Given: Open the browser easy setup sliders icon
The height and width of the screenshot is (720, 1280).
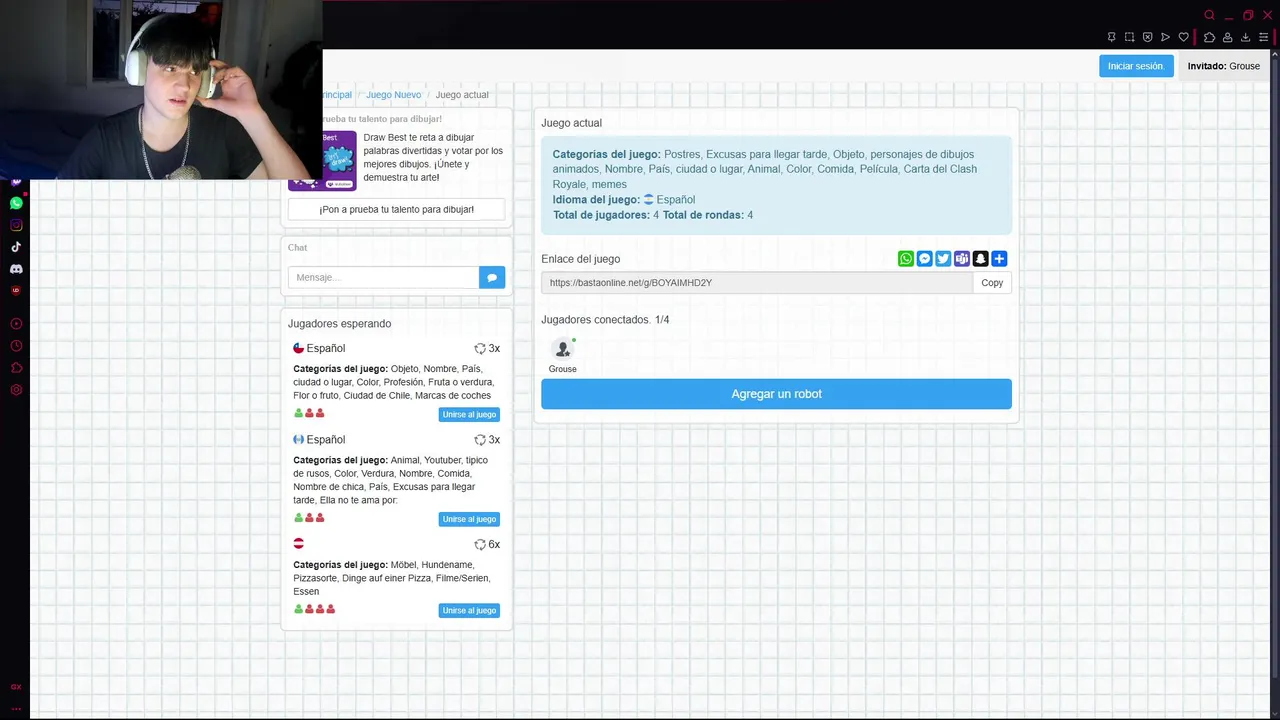Looking at the screenshot, I should (1264, 37).
